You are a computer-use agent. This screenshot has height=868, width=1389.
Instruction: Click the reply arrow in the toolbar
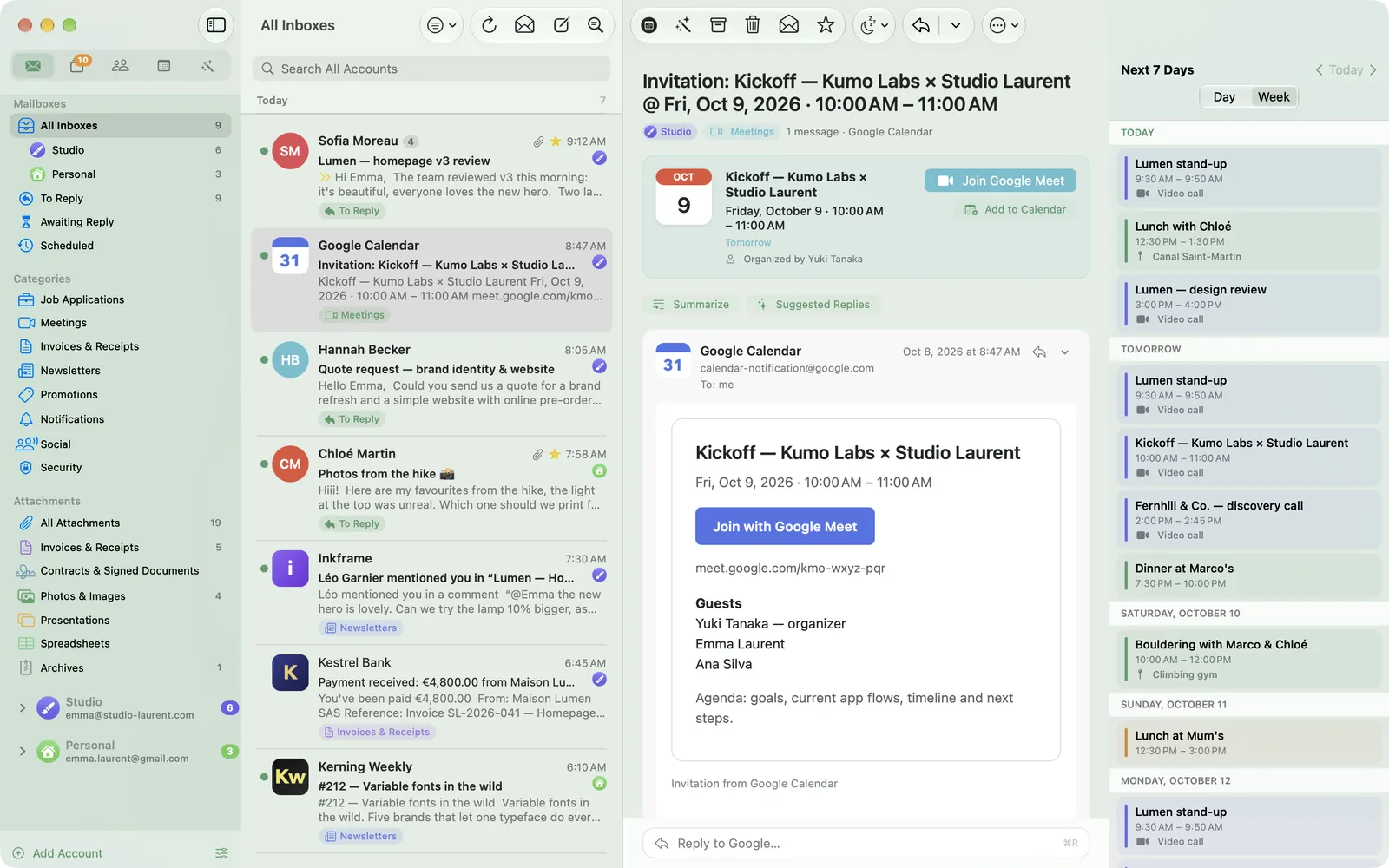coord(921,25)
